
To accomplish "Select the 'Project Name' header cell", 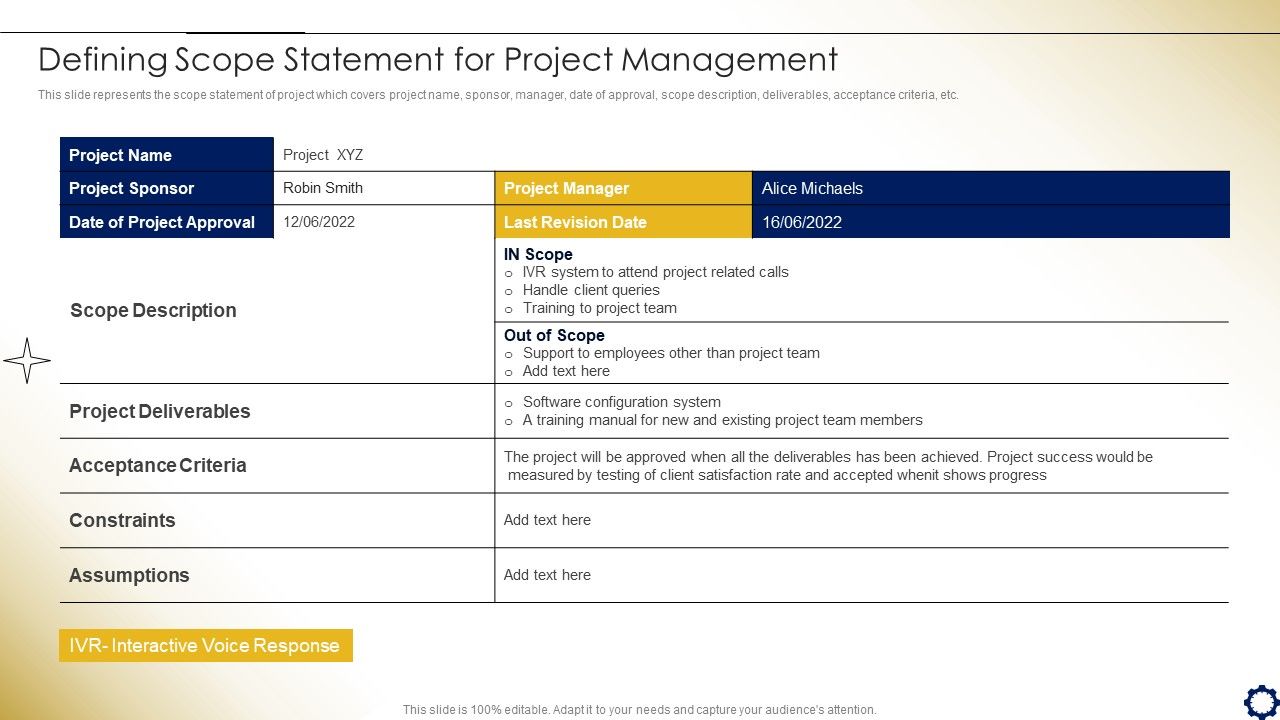I will [x=167, y=154].
